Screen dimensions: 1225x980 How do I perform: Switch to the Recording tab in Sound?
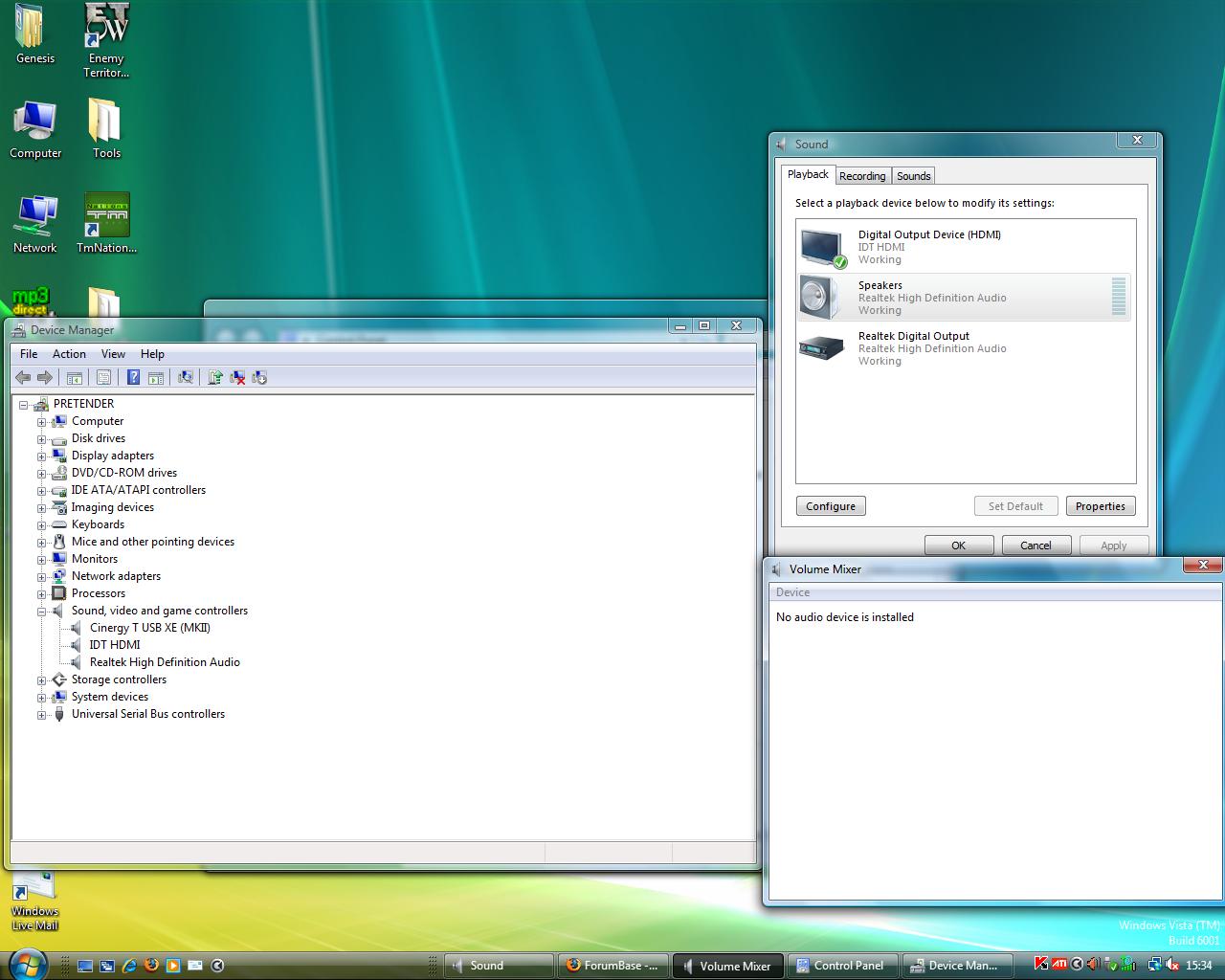862,176
